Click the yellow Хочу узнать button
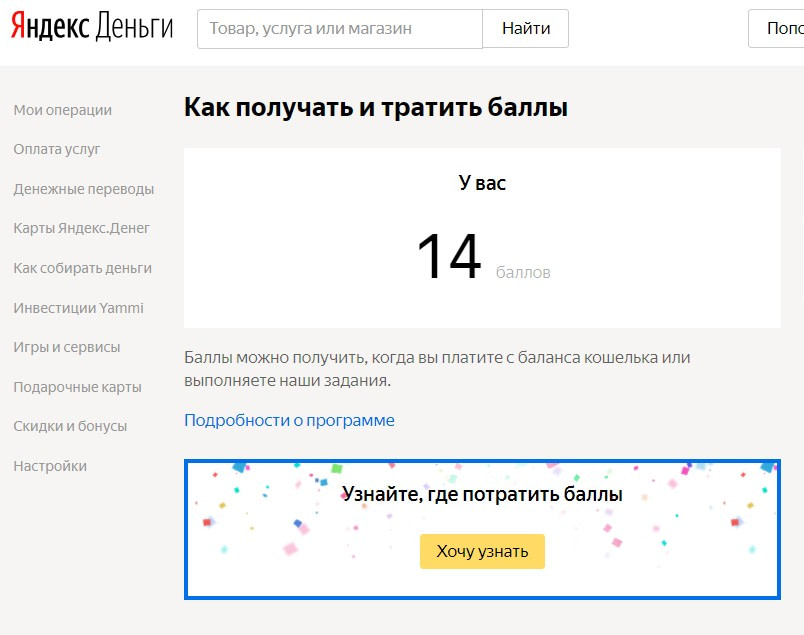Image resolution: width=804 pixels, height=635 pixels. coord(482,551)
